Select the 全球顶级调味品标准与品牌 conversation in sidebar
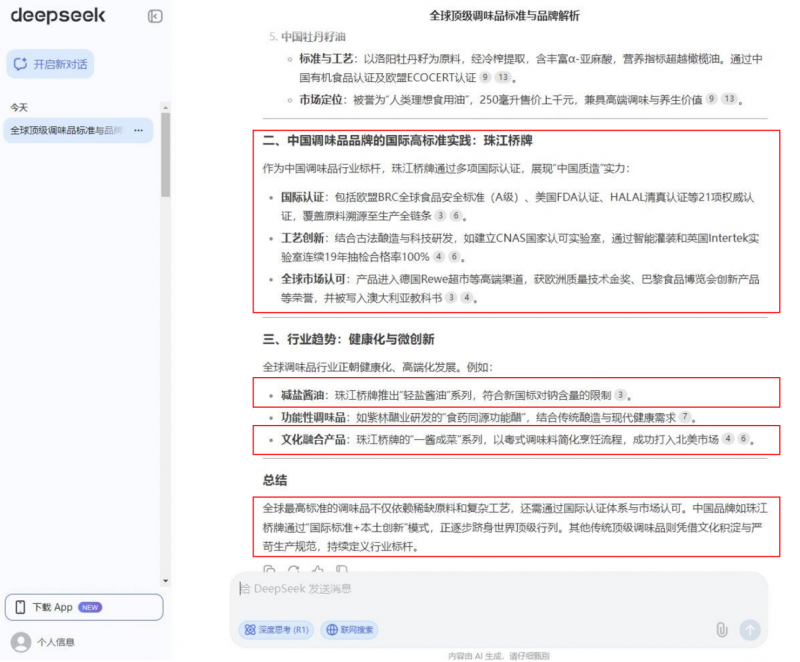800x662 pixels. 78,131
